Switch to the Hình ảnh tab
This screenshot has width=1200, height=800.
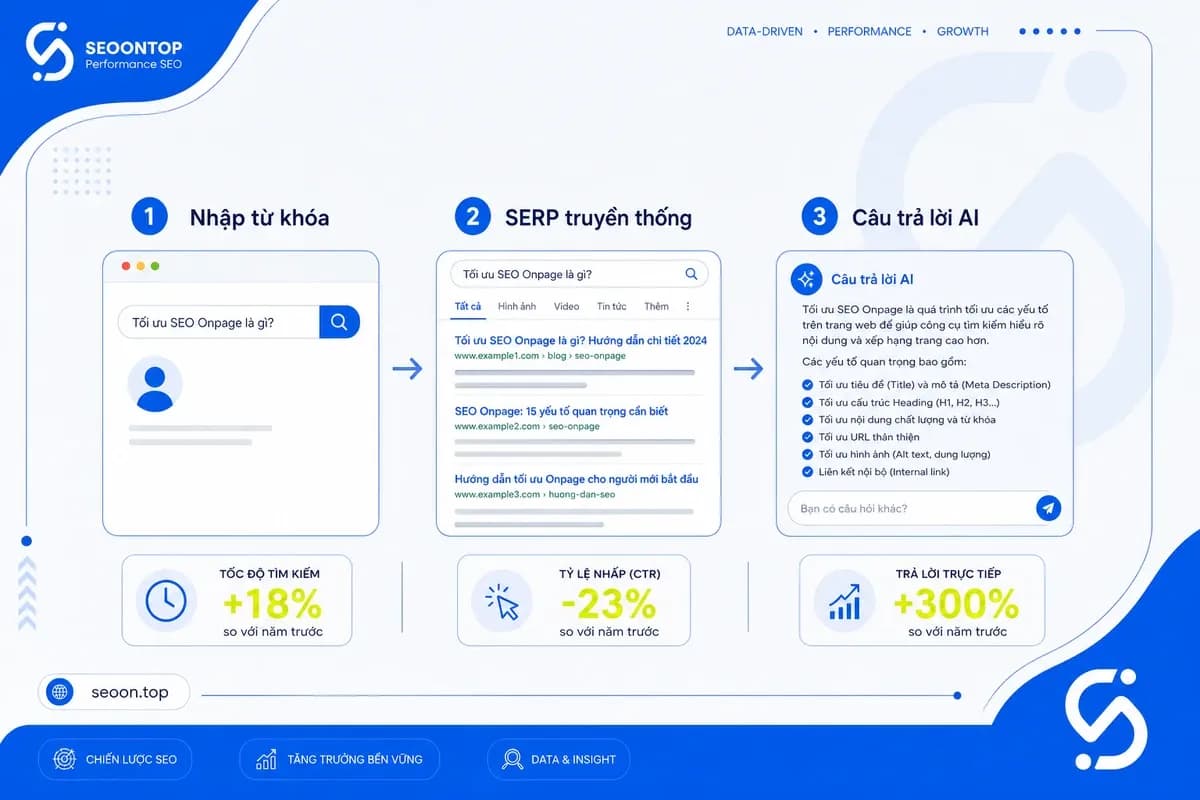[517, 306]
